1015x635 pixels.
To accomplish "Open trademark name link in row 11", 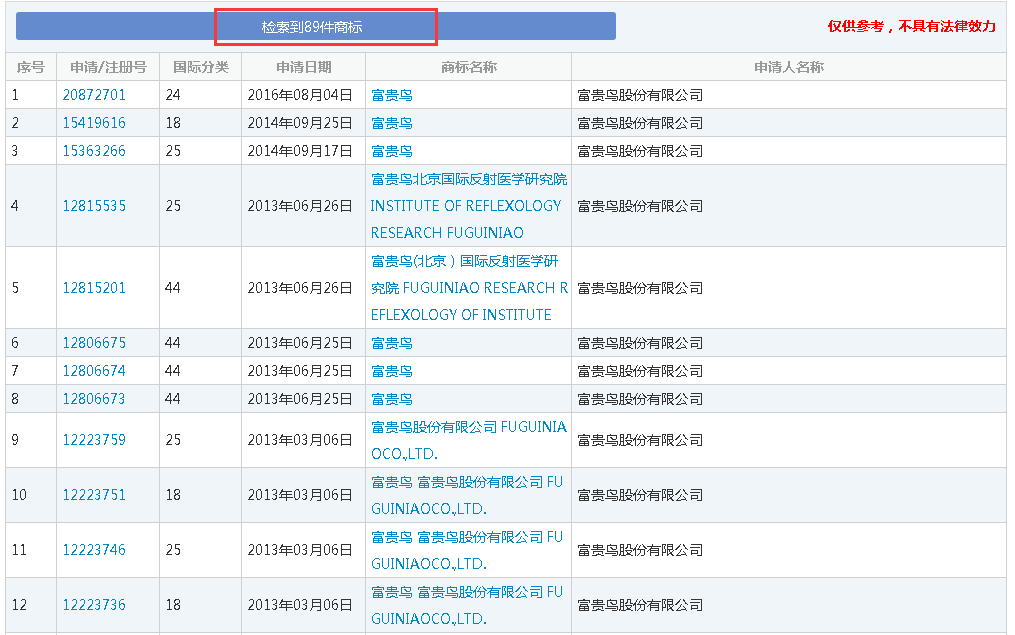I will 467,550.
